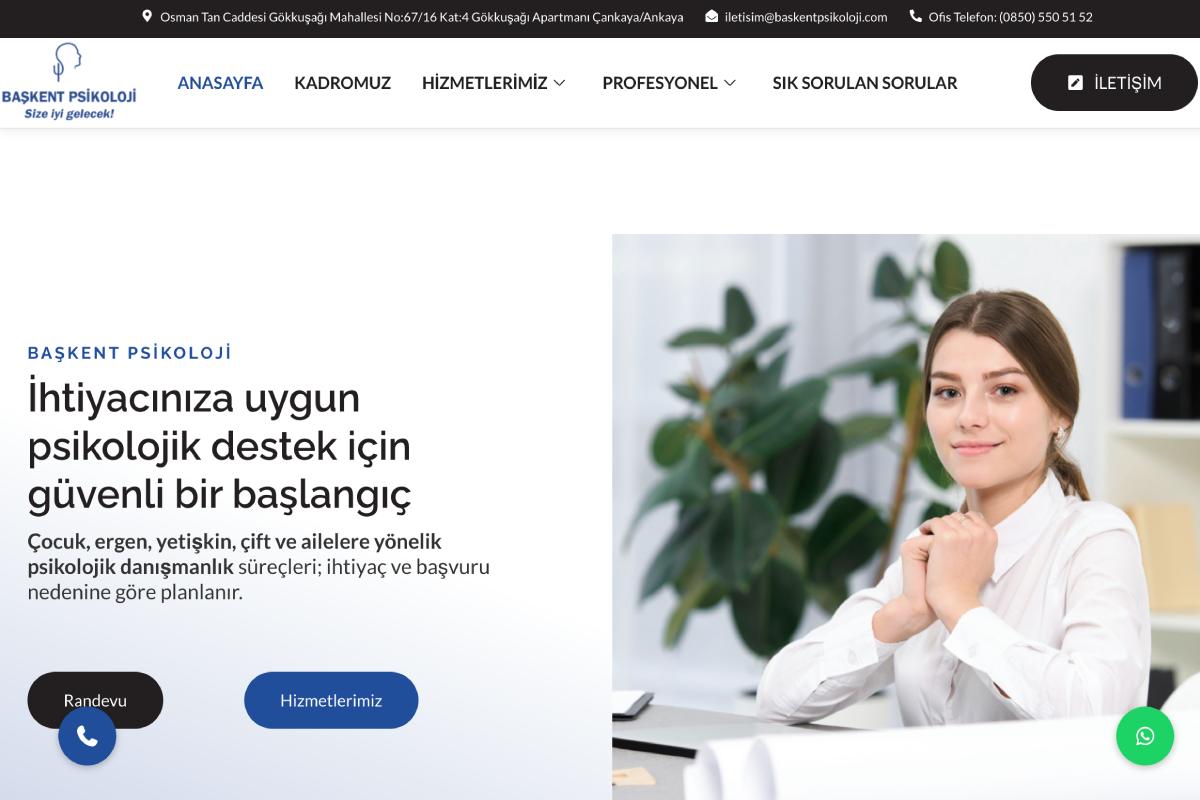Open SIK SORULAN SORULAR page

coord(865,83)
